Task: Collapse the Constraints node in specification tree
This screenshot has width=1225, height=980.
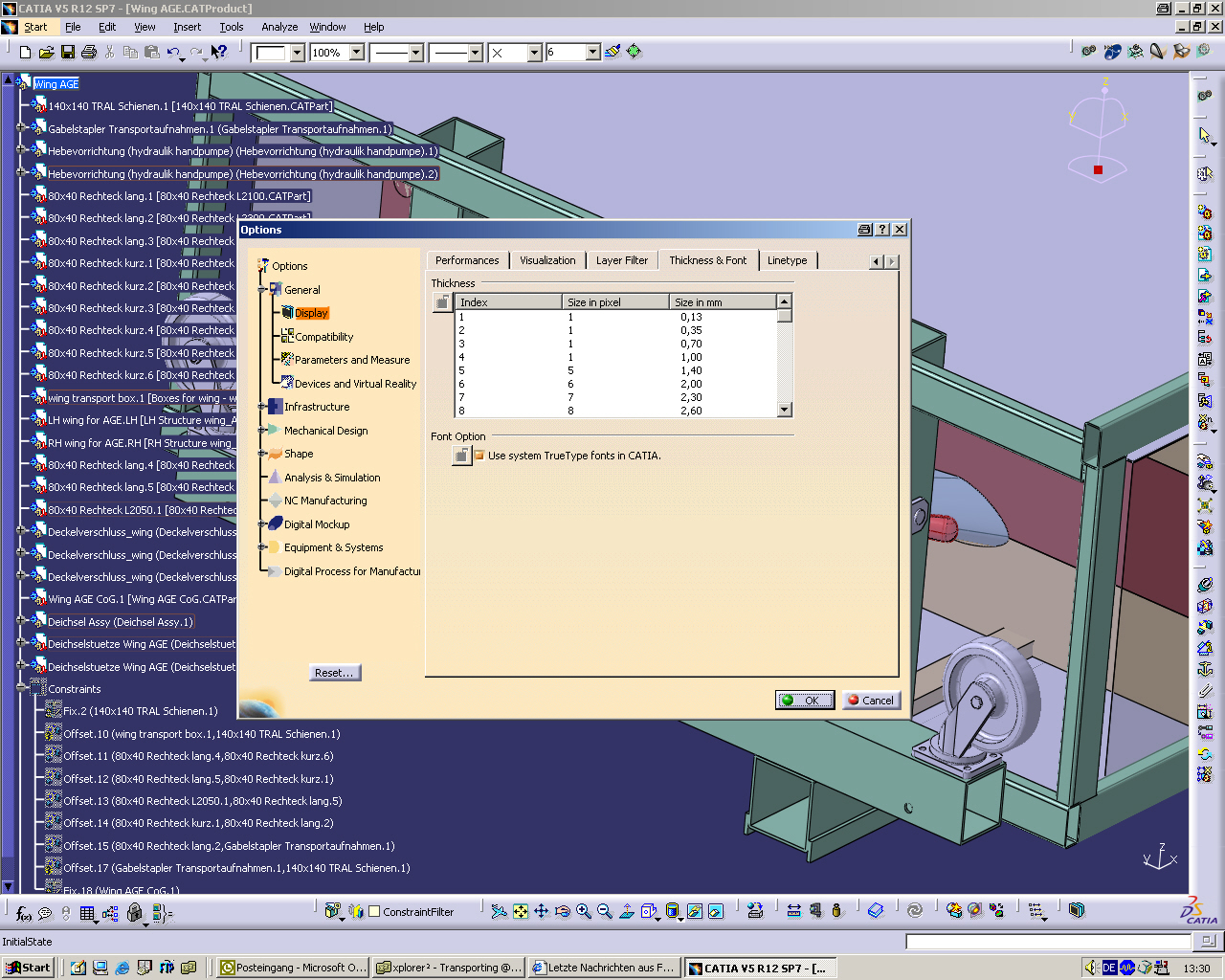Action: tap(21, 688)
